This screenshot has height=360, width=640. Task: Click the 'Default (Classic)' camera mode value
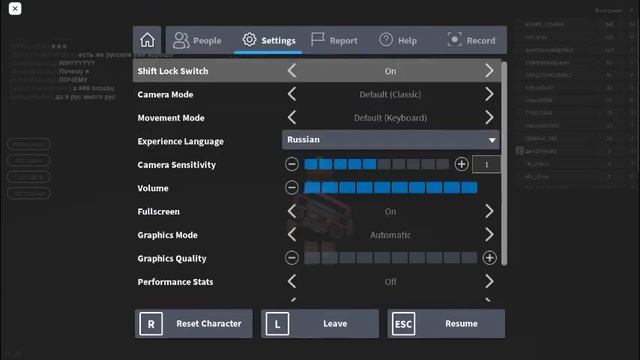coord(390,95)
